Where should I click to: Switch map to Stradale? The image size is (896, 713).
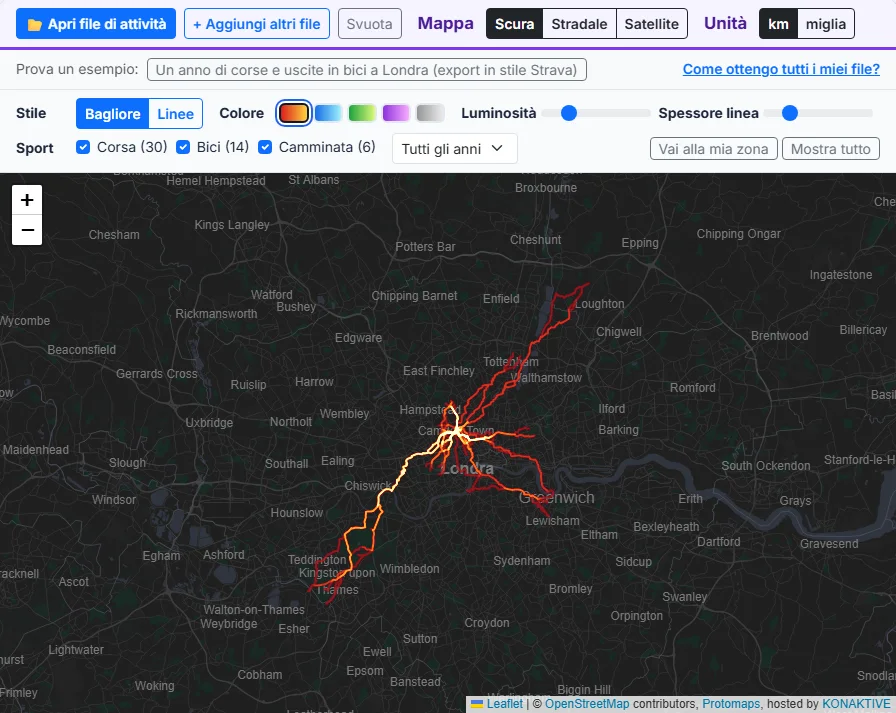coord(579,24)
